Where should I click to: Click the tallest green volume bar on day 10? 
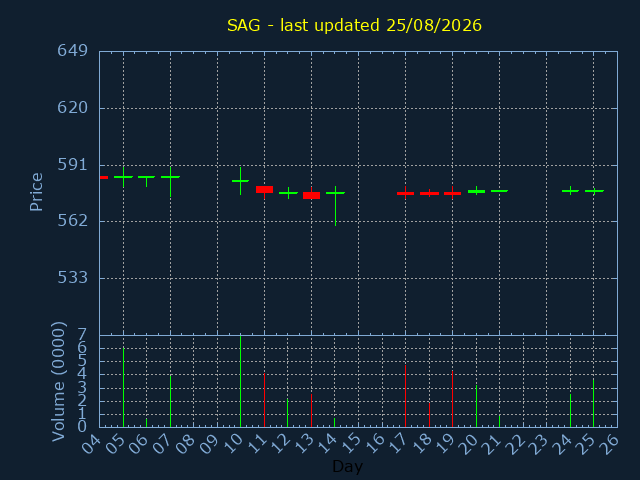pyautogui.click(x=240, y=381)
